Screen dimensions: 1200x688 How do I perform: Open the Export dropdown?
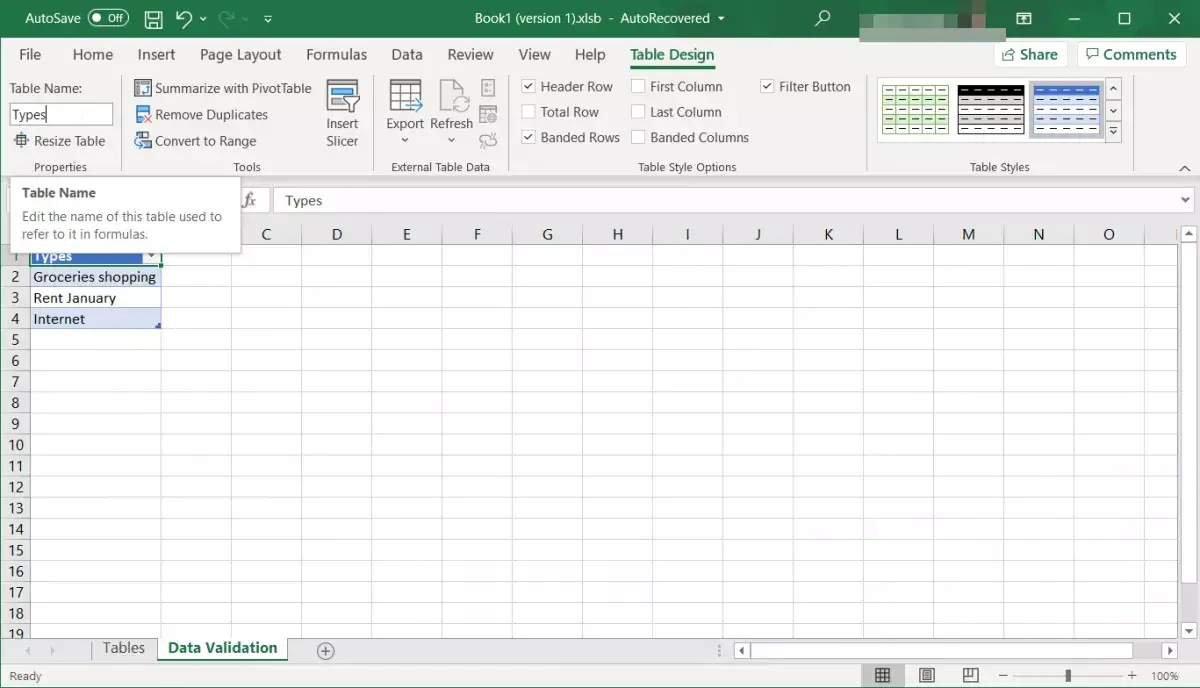pyautogui.click(x=405, y=131)
